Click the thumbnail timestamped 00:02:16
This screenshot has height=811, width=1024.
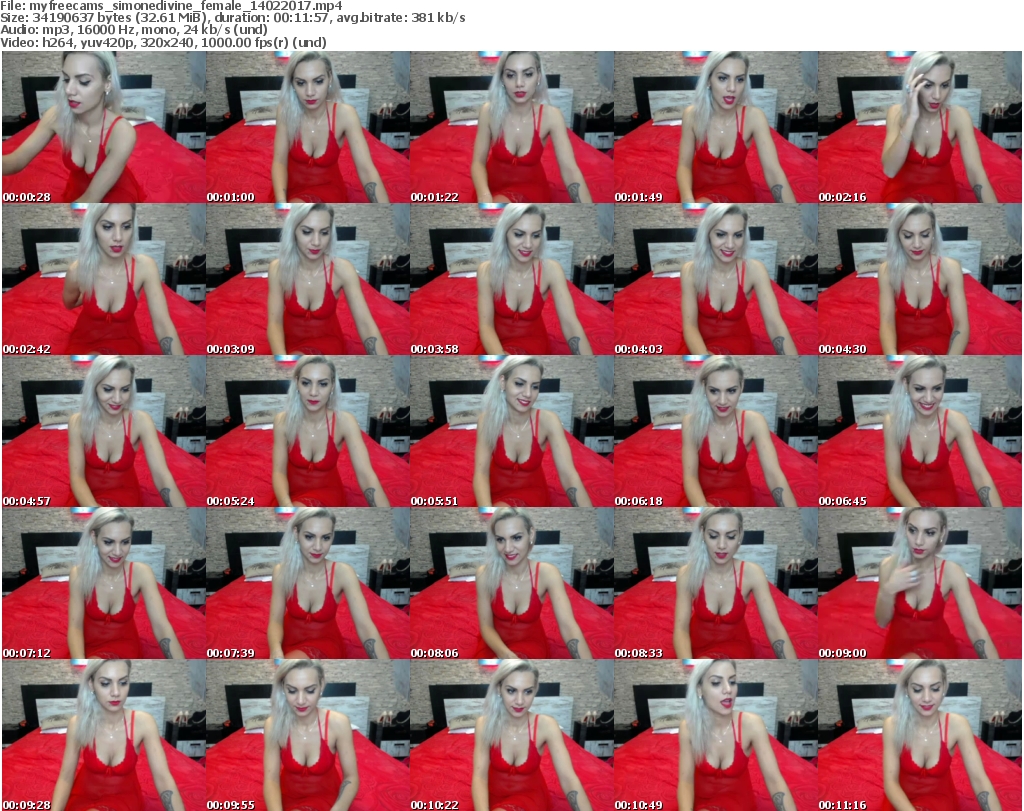point(920,127)
